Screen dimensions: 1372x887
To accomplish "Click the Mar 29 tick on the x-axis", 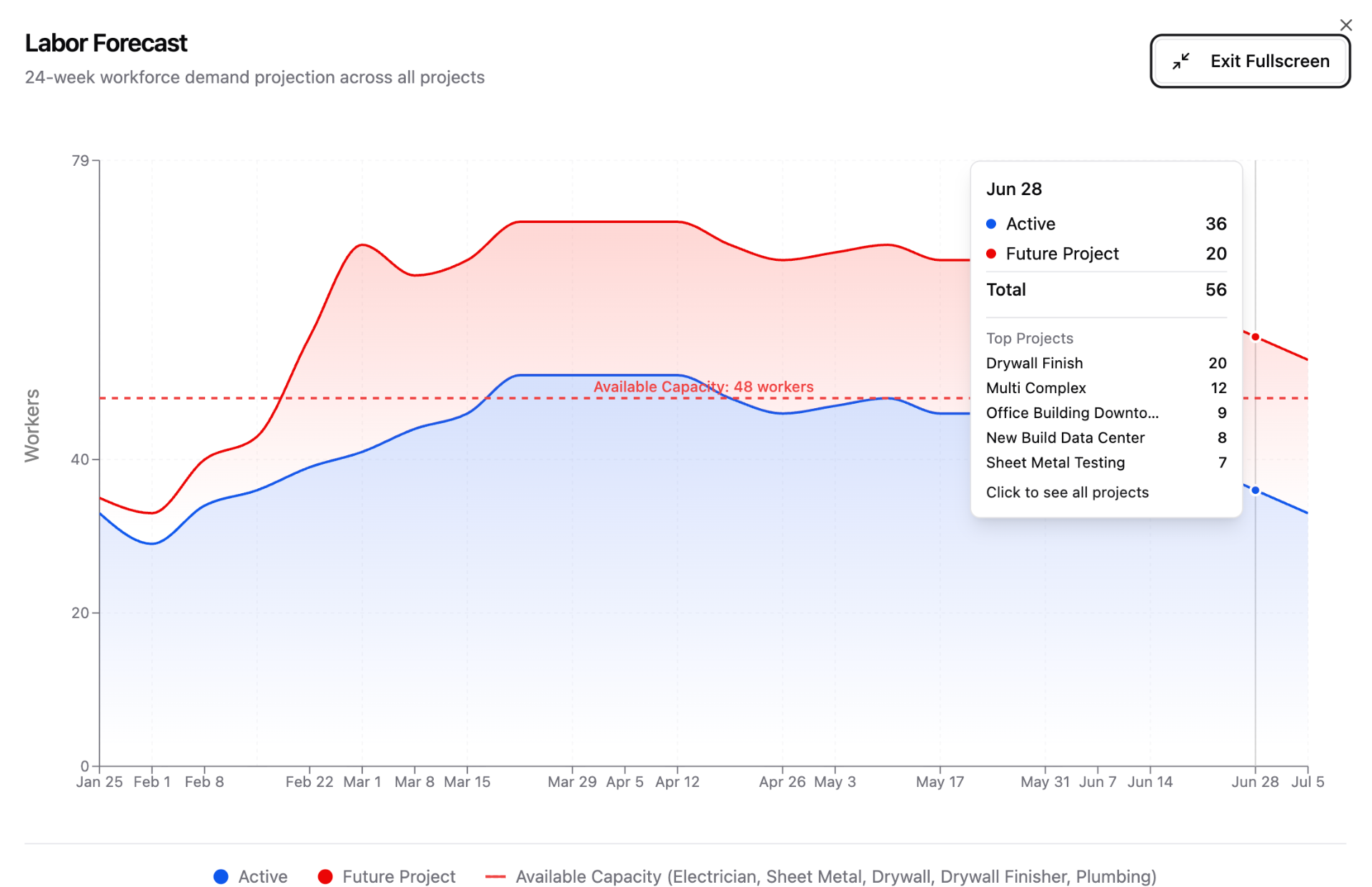I will coord(572,781).
